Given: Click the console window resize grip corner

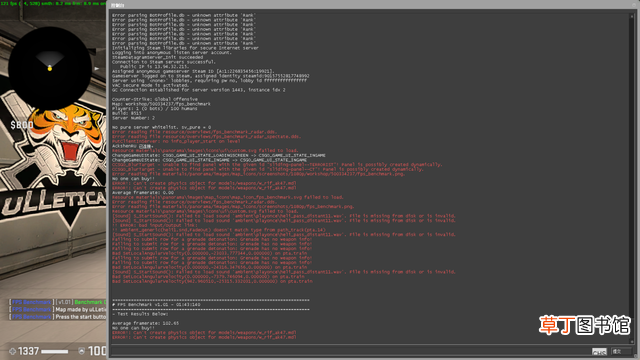Looking at the screenshot, I should coord(637,357).
